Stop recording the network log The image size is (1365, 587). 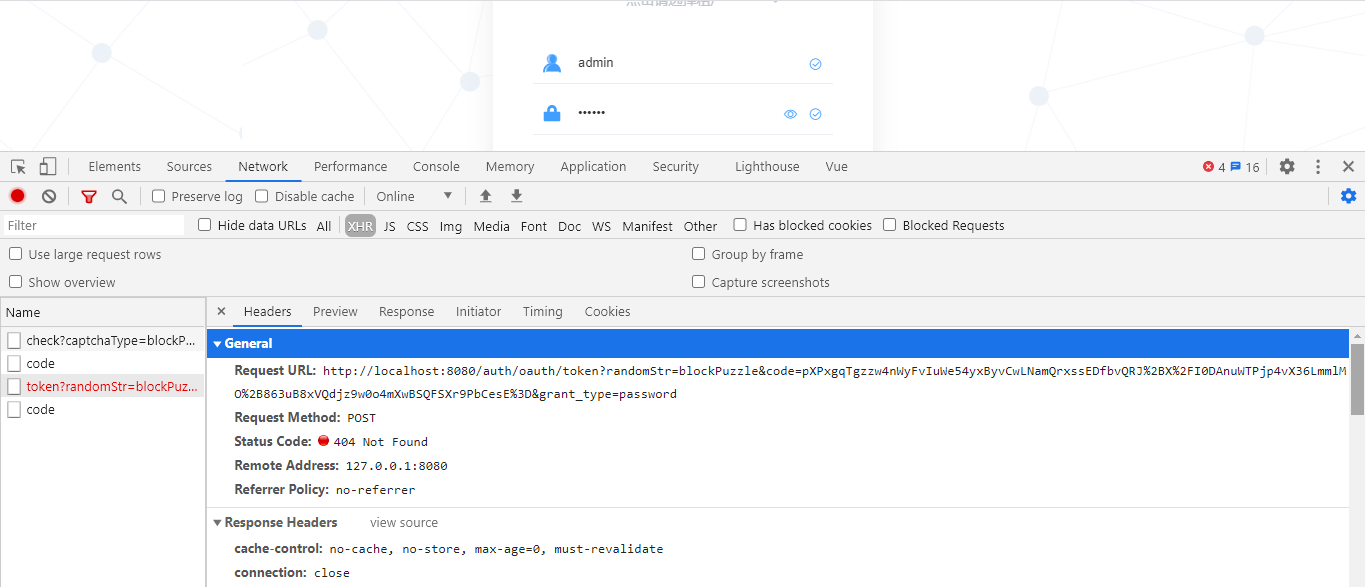pos(16,195)
